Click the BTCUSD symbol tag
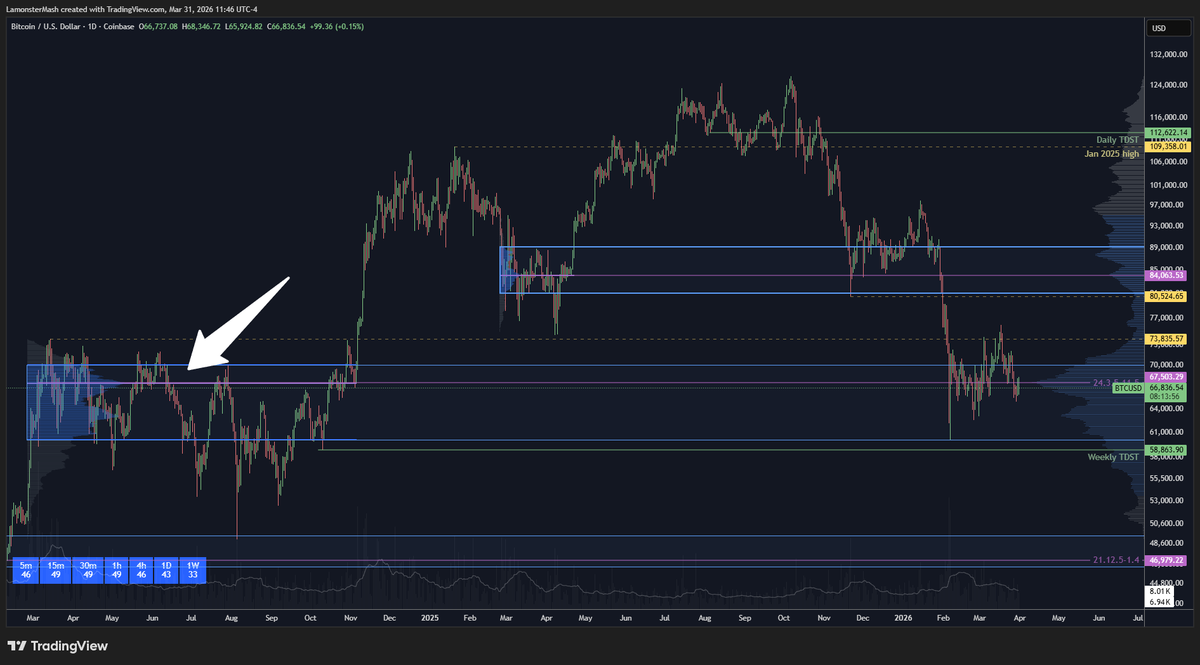Viewport: 1200px width, 665px height. pyautogui.click(x=1128, y=387)
